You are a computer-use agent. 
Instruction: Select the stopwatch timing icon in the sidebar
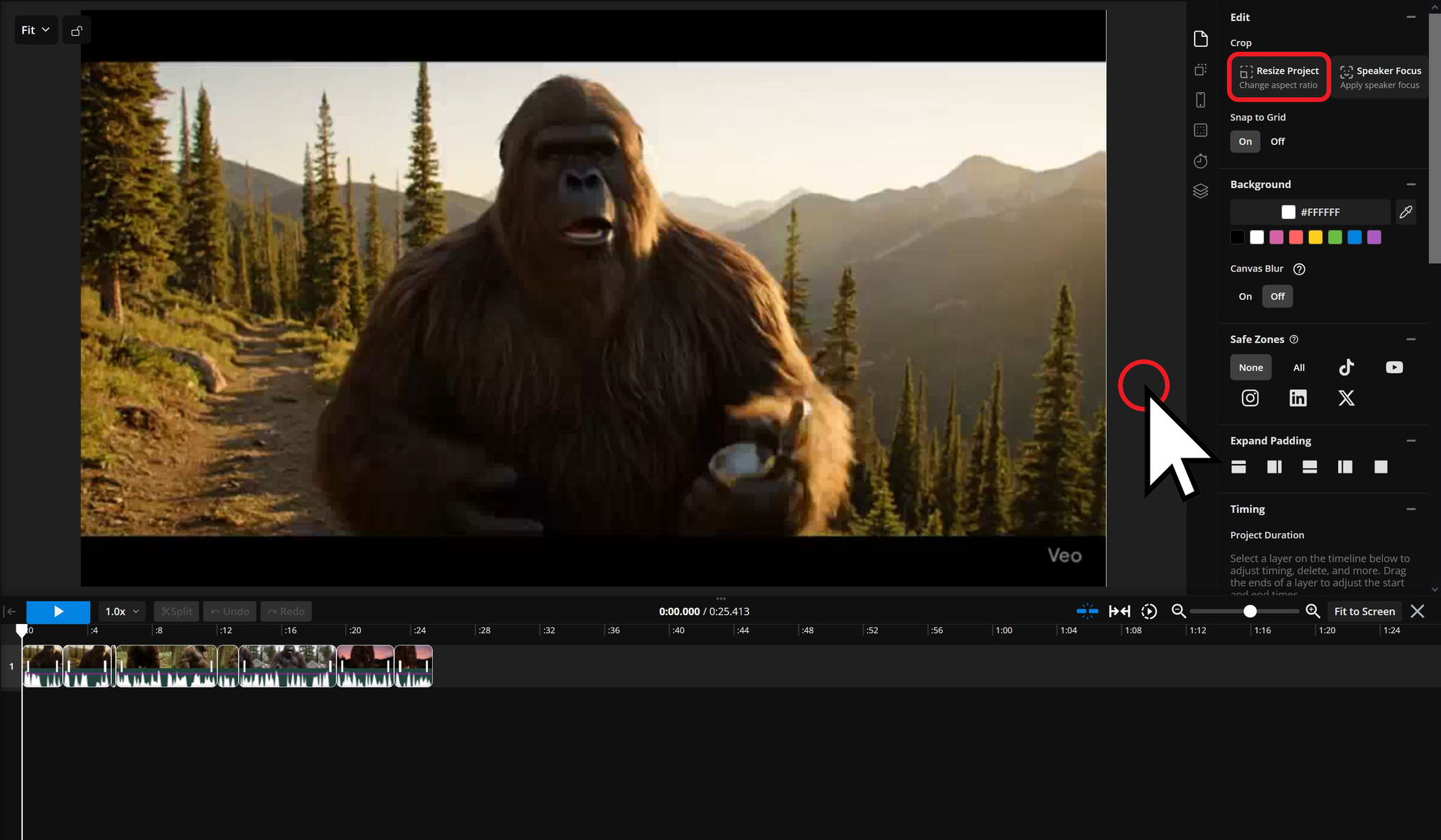click(x=1200, y=161)
